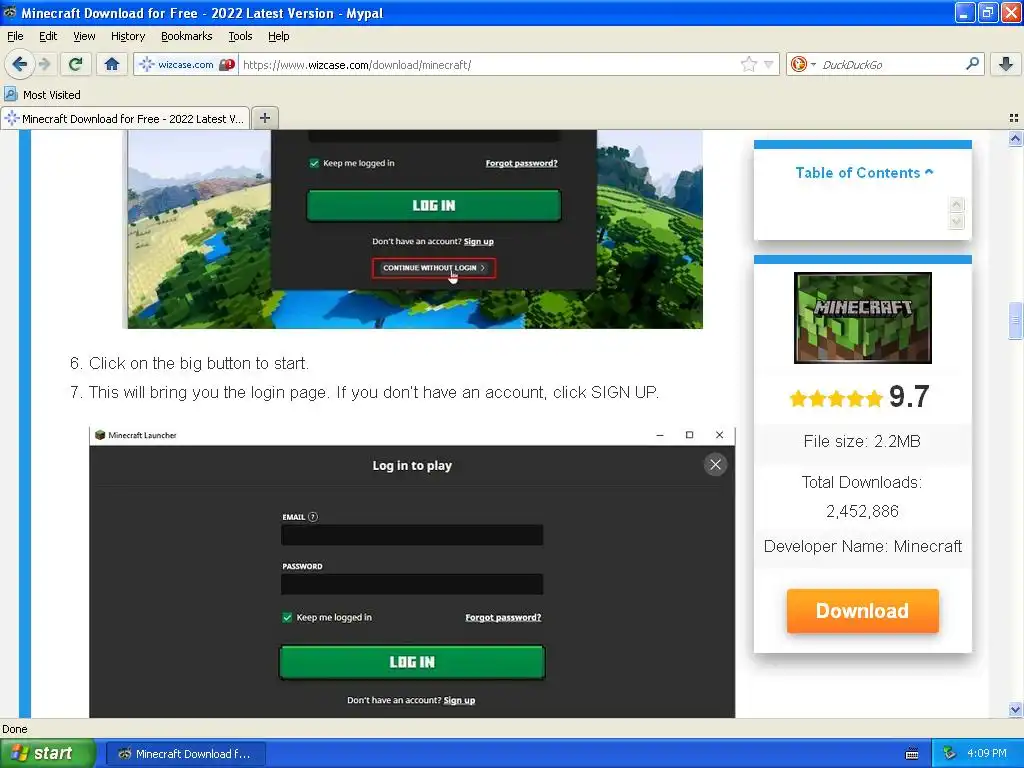1024x768 pixels.
Task: Click "Done" status bar text
Action: pos(14,729)
